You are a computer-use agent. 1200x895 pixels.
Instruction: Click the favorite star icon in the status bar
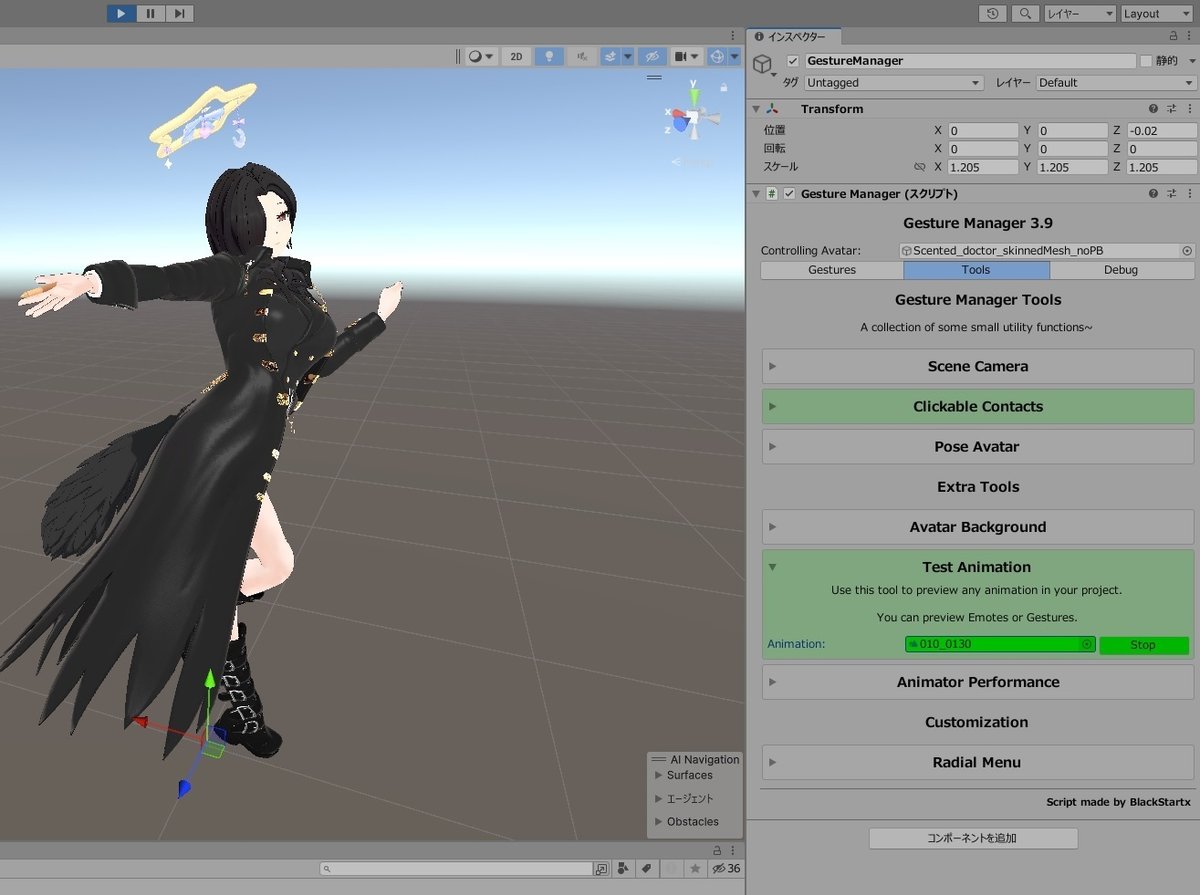[x=694, y=868]
